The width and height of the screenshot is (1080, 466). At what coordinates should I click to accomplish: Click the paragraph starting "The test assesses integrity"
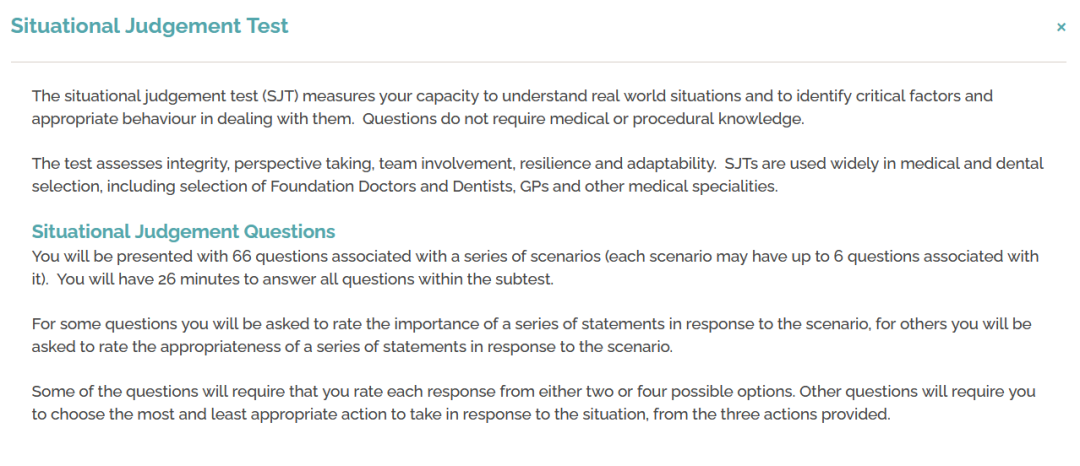(x=537, y=176)
